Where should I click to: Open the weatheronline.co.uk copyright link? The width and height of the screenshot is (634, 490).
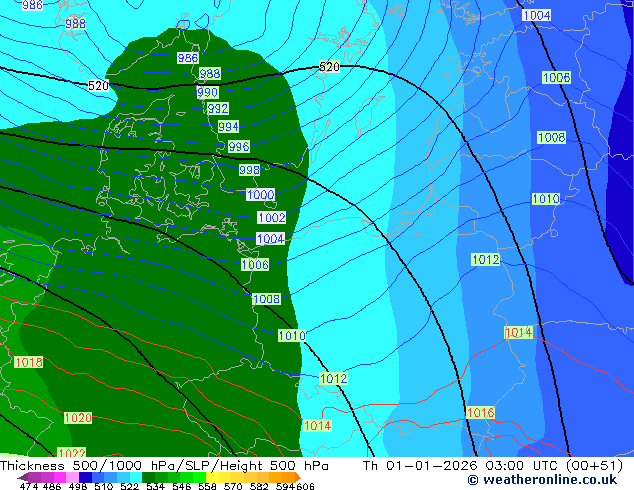[542, 480]
